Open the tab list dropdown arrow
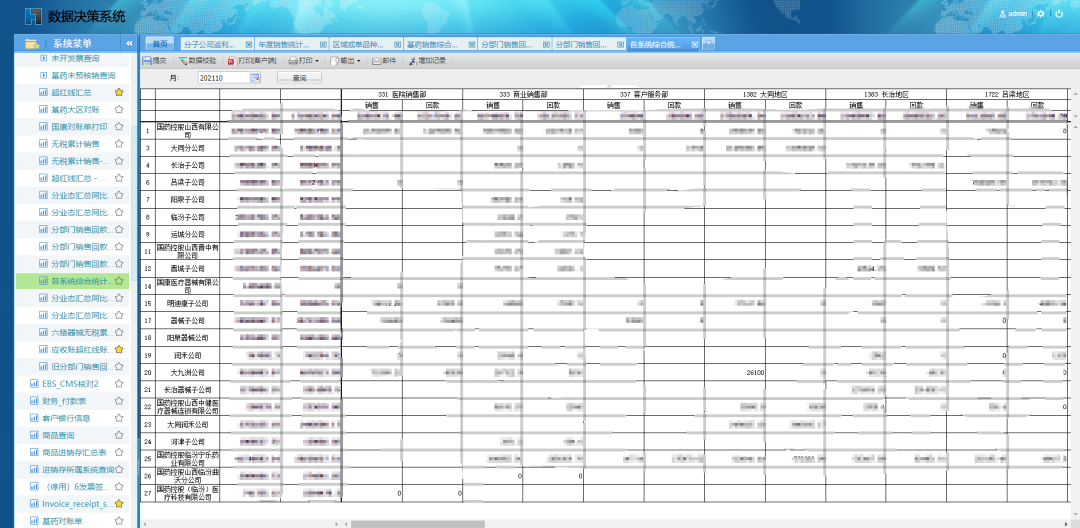This screenshot has width=1080, height=528. point(708,44)
